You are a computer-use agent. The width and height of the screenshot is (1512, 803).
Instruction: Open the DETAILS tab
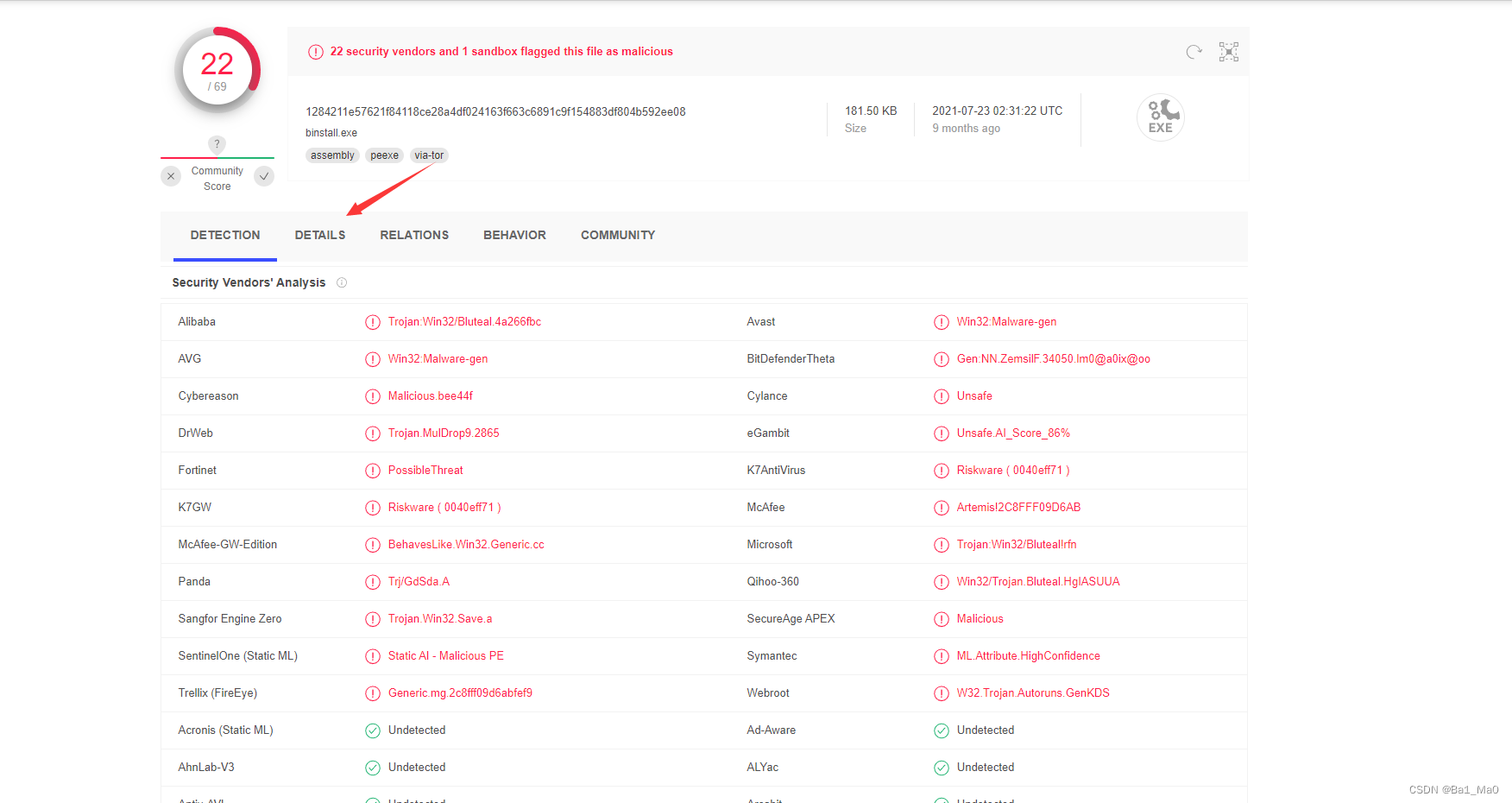point(320,235)
